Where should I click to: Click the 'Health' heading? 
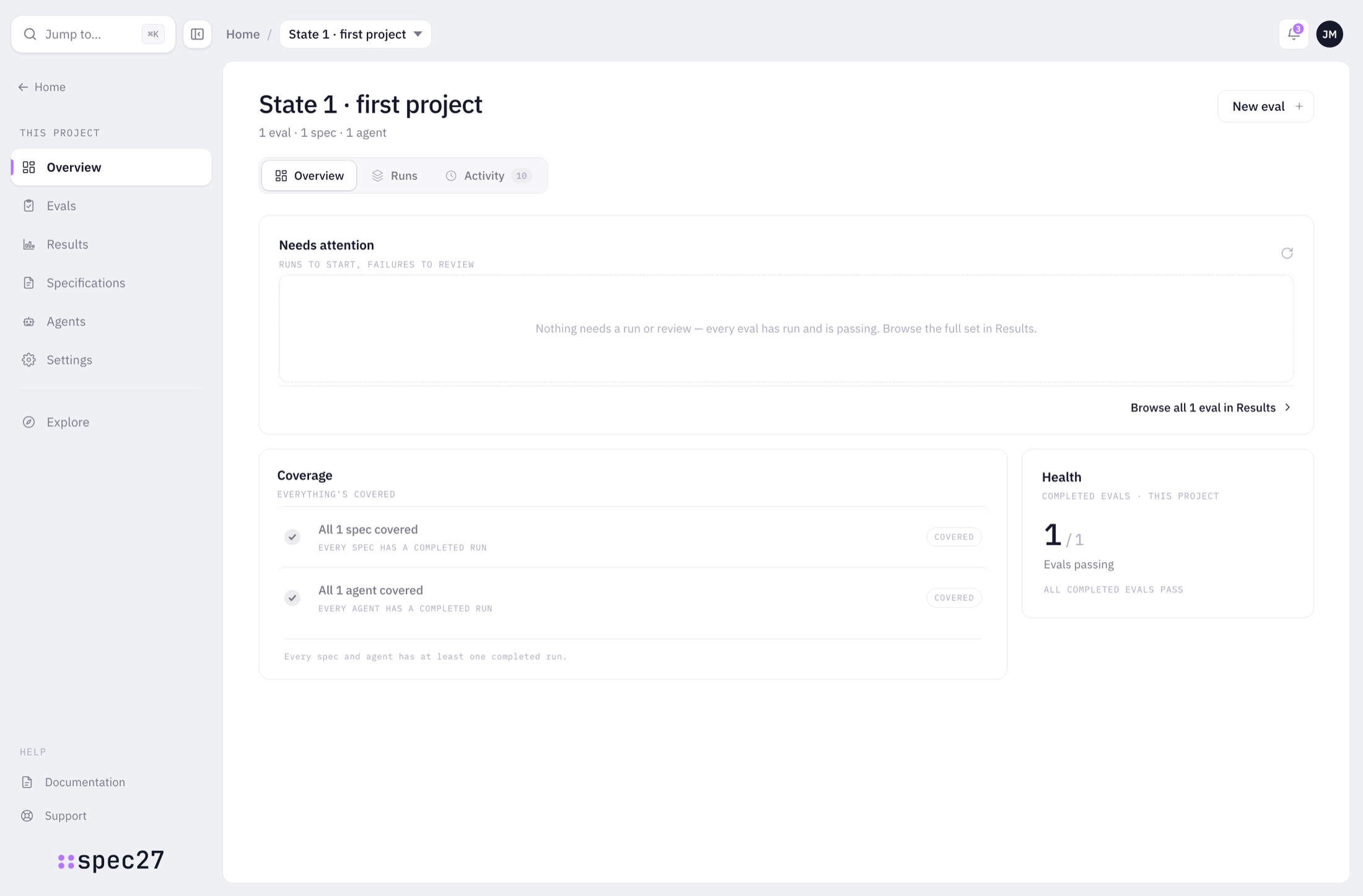pyautogui.click(x=1061, y=477)
